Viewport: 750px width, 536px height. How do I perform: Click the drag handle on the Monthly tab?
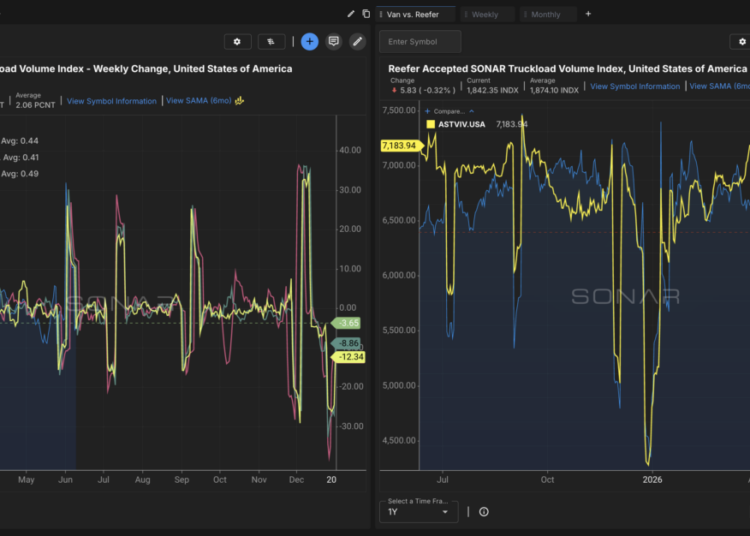point(525,14)
